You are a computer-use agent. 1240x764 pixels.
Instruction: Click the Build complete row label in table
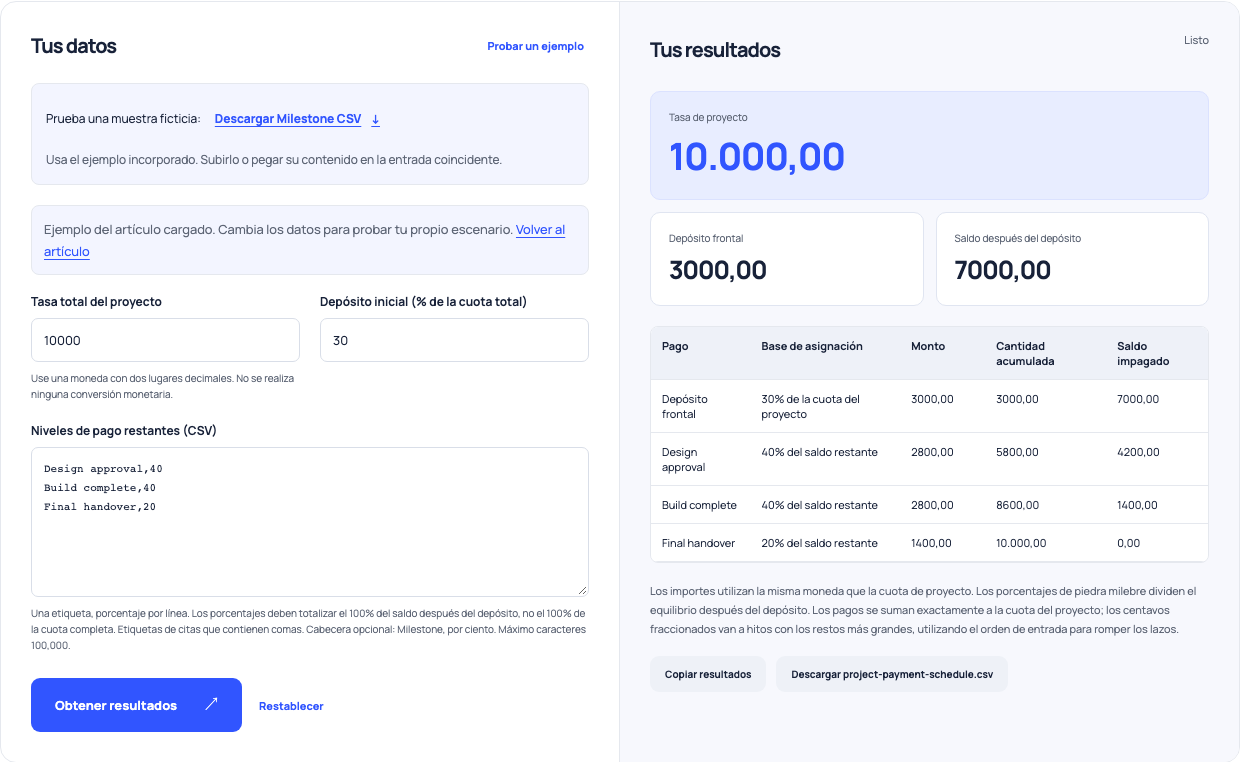(x=699, y=505)
